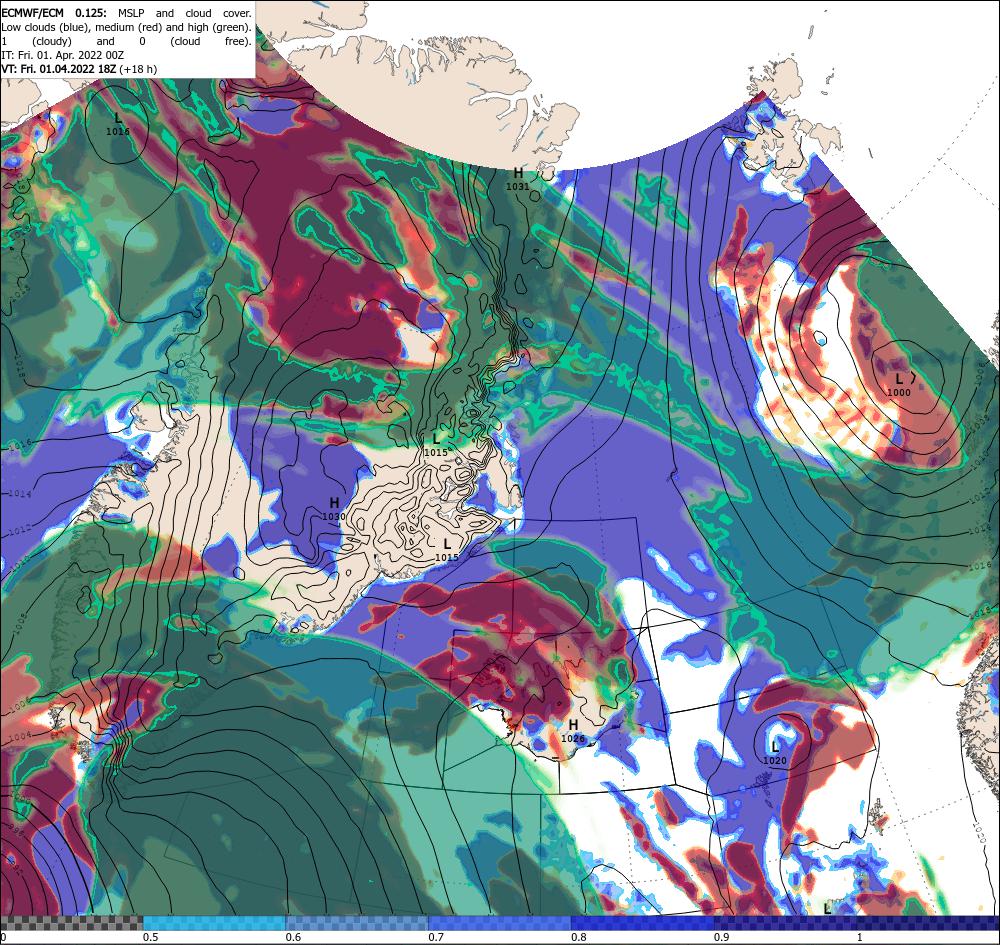Click the L 1000 low pressure center
This screenshot has height=945, width=1000.
click(x=899, y=385)
